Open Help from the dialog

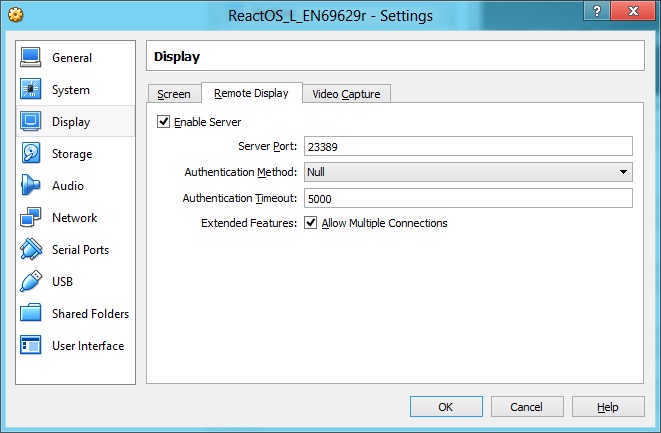[608, 407]
